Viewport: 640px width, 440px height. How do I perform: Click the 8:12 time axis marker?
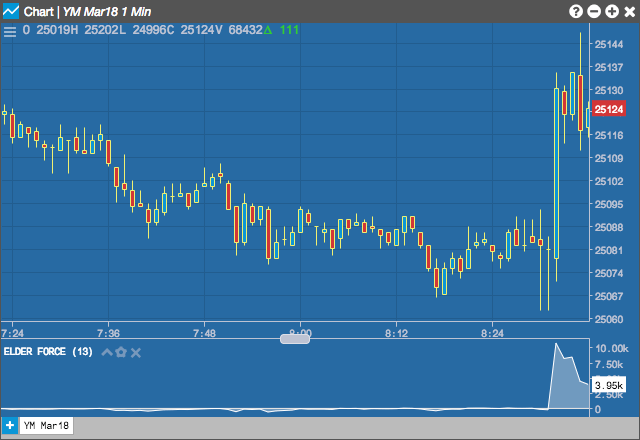pyautogui.click(x=396, y=333)
